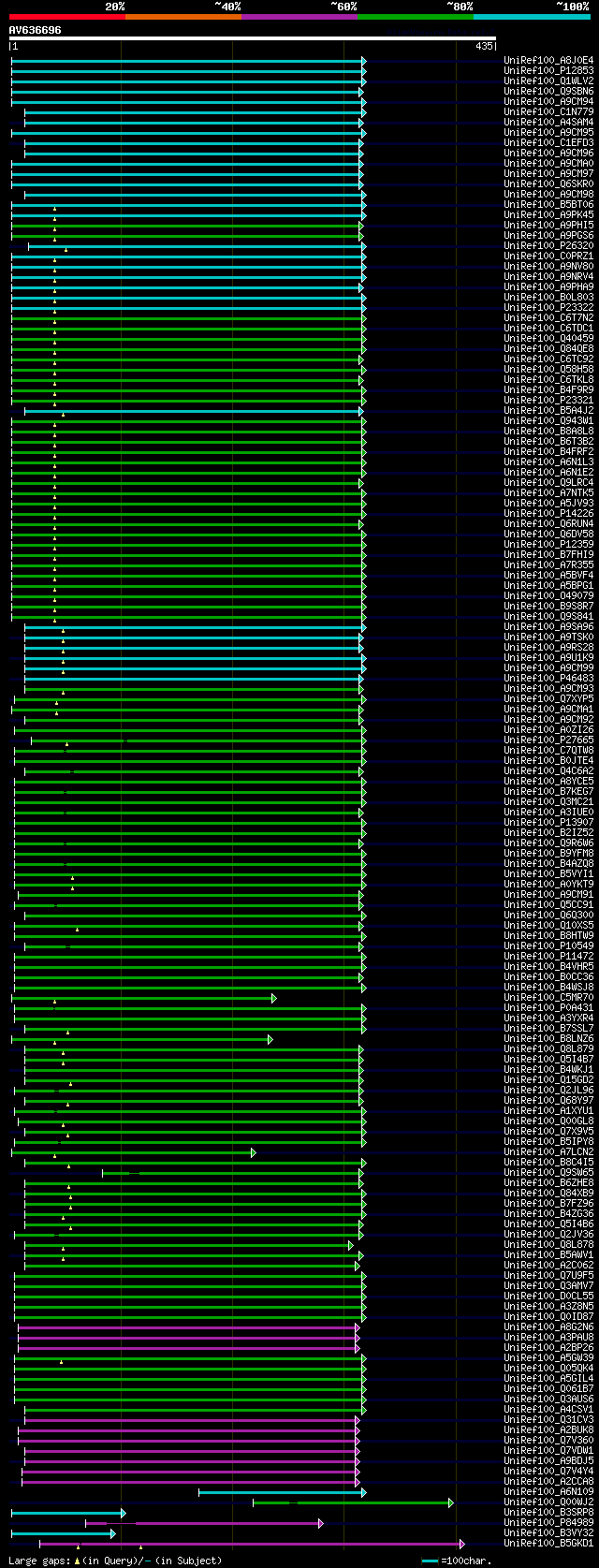Select the UniRef100_Q40459 label
This screenshot has height=1568, width=599.
pyautogui.click(x=548, y=338)
